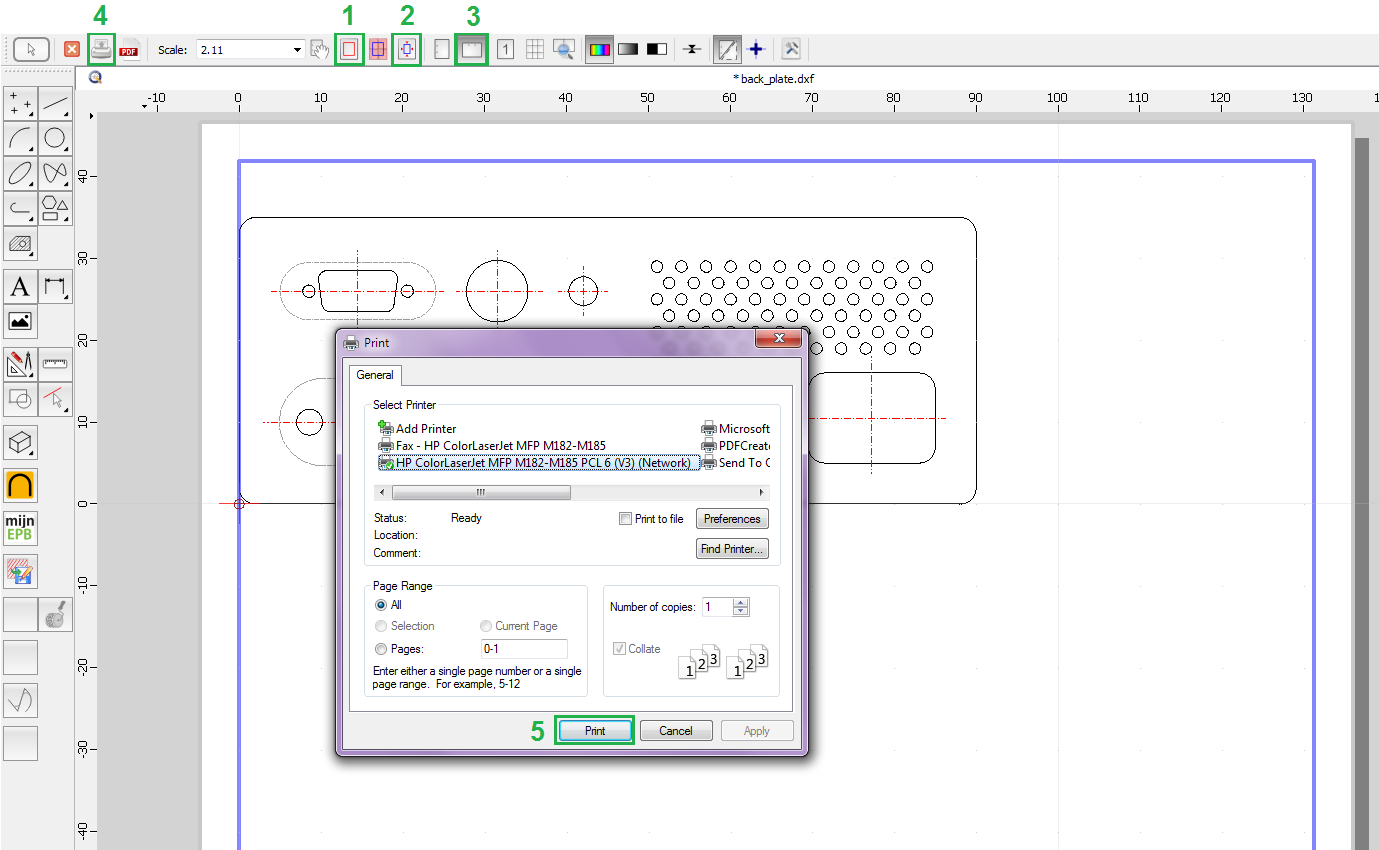Select Fax - HP ColorLaserJet printer entry

tap(500, 446)
